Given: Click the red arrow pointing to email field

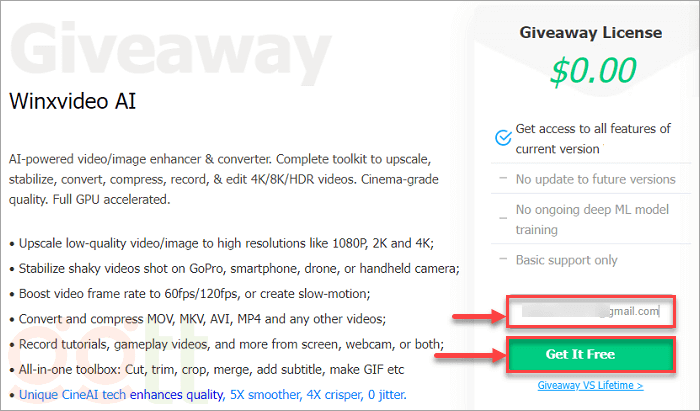Looking at the screenshot, I should coord(478,317).
